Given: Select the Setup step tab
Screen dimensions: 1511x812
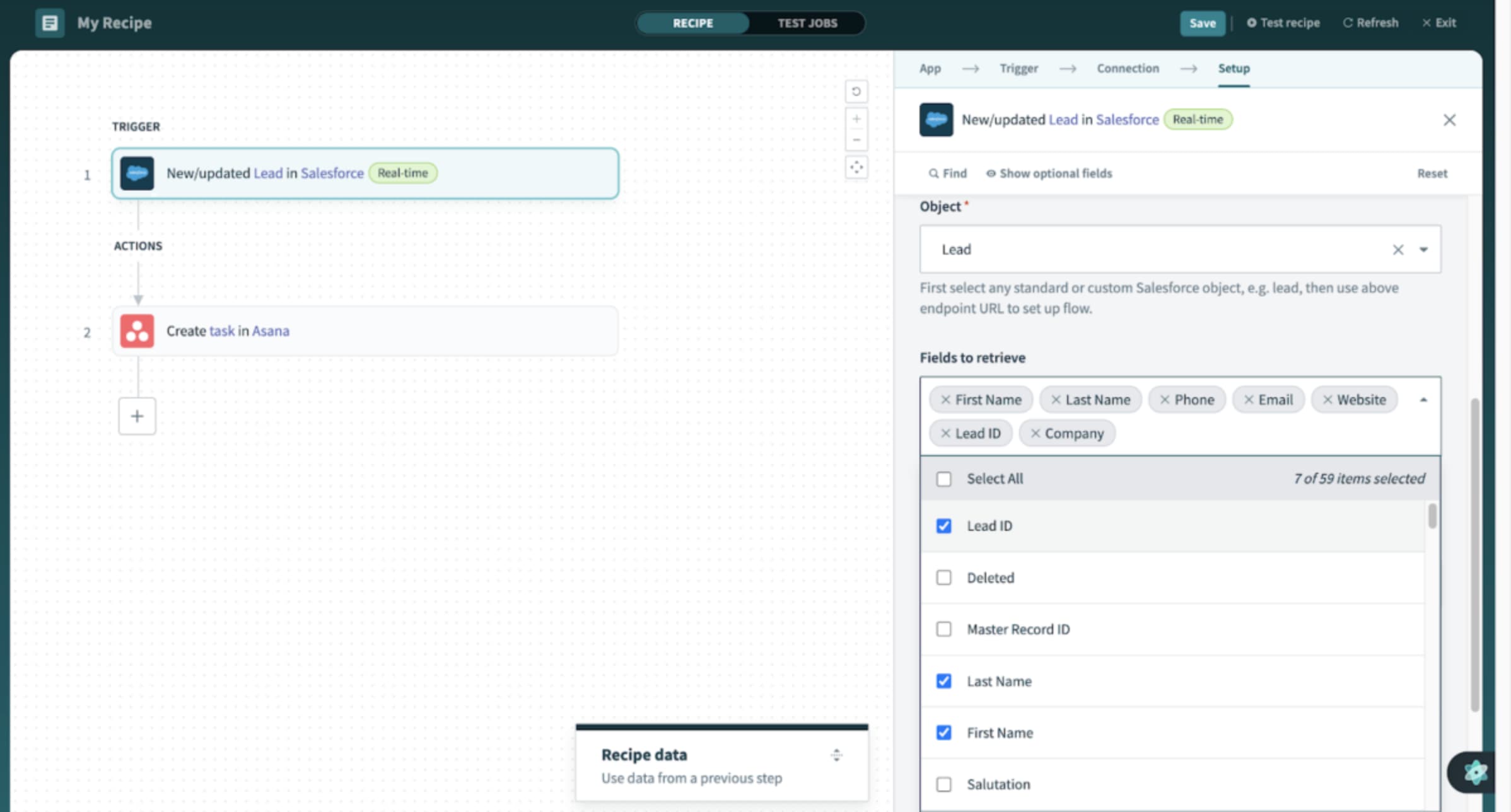Looking at the screenshot, I should click(x=1234, y=68).
